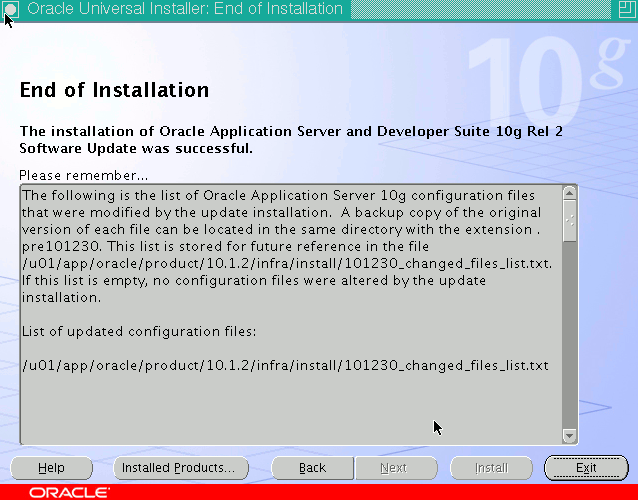Viewport: 638px width, 500px height.
Task: Click the Help button
Action: (x=52, y=468)
